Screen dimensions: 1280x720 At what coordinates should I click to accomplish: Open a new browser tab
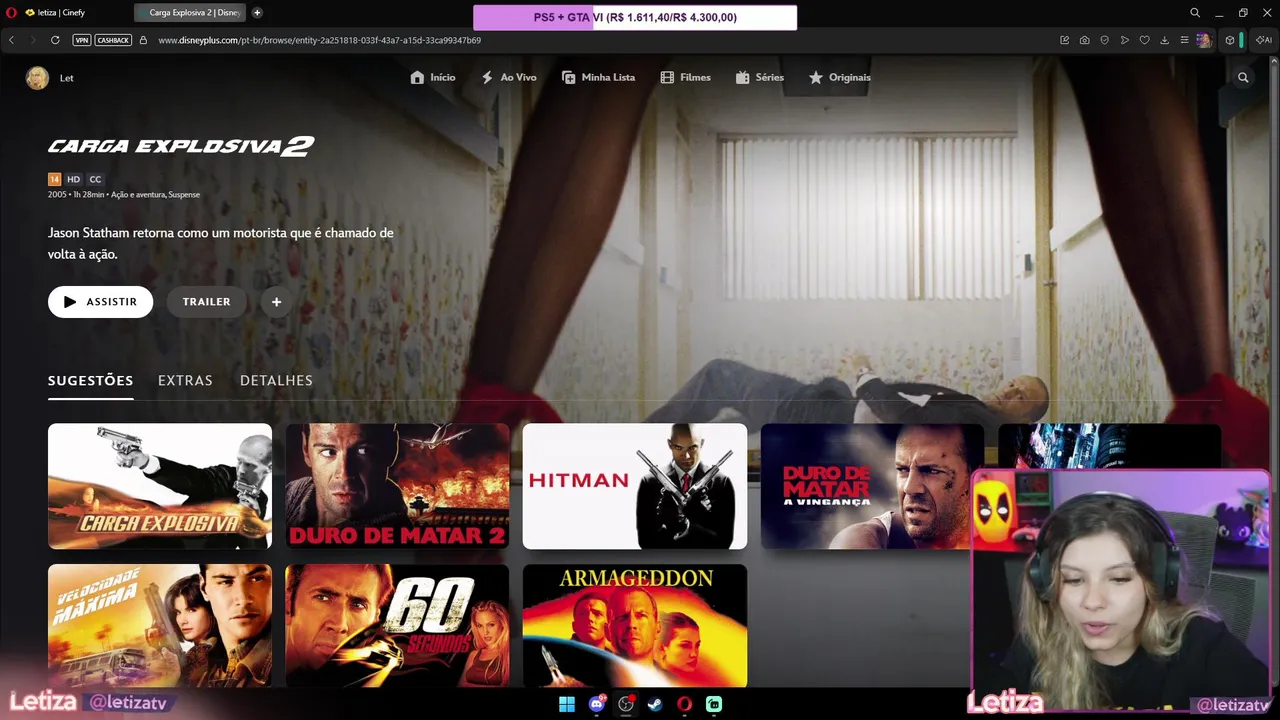(257, 13)
